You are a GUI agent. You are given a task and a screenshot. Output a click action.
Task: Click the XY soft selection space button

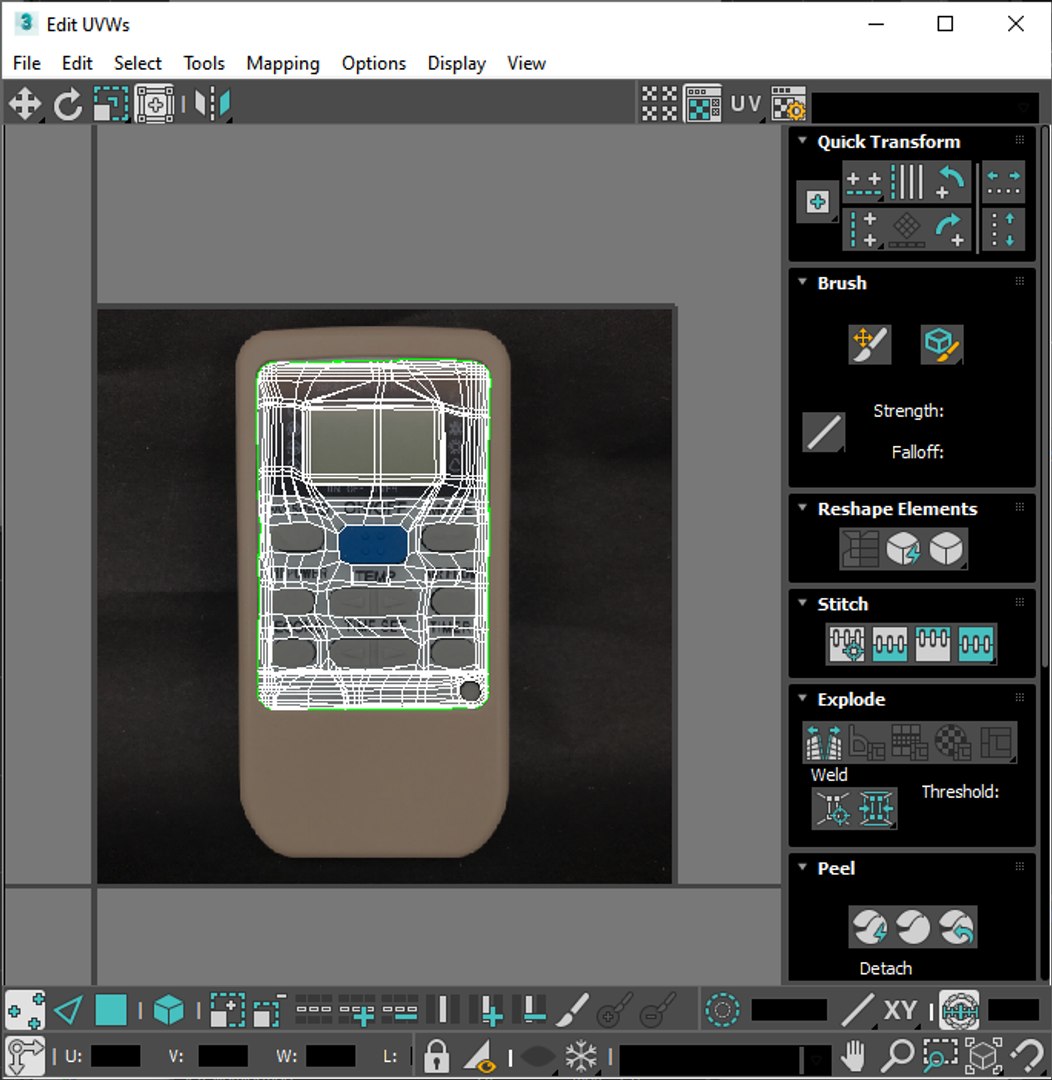900,1010
